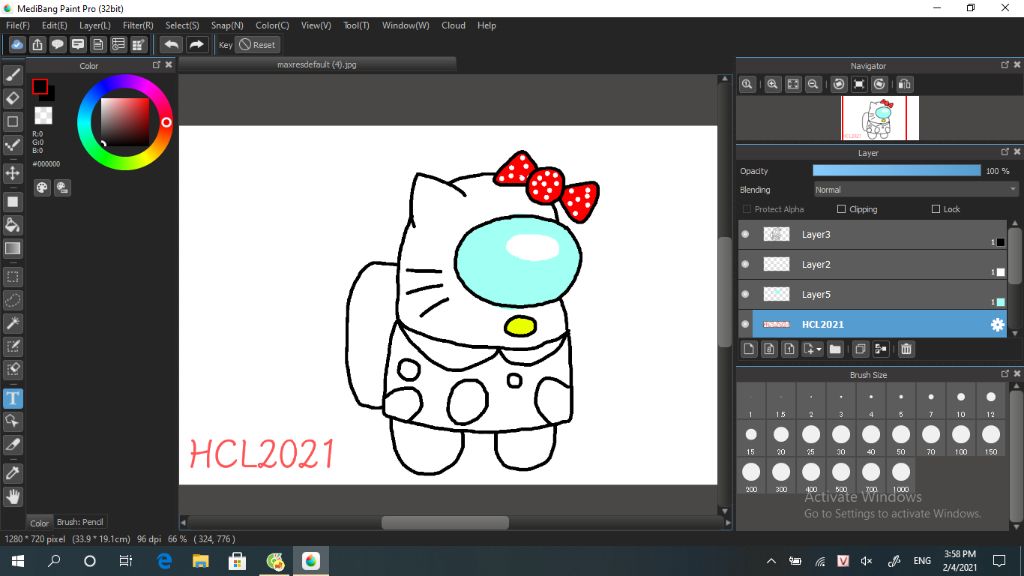Viewport: 1024px width, 576px height.
Task: Click the Redo arrow button
Action: coord(196,44)
